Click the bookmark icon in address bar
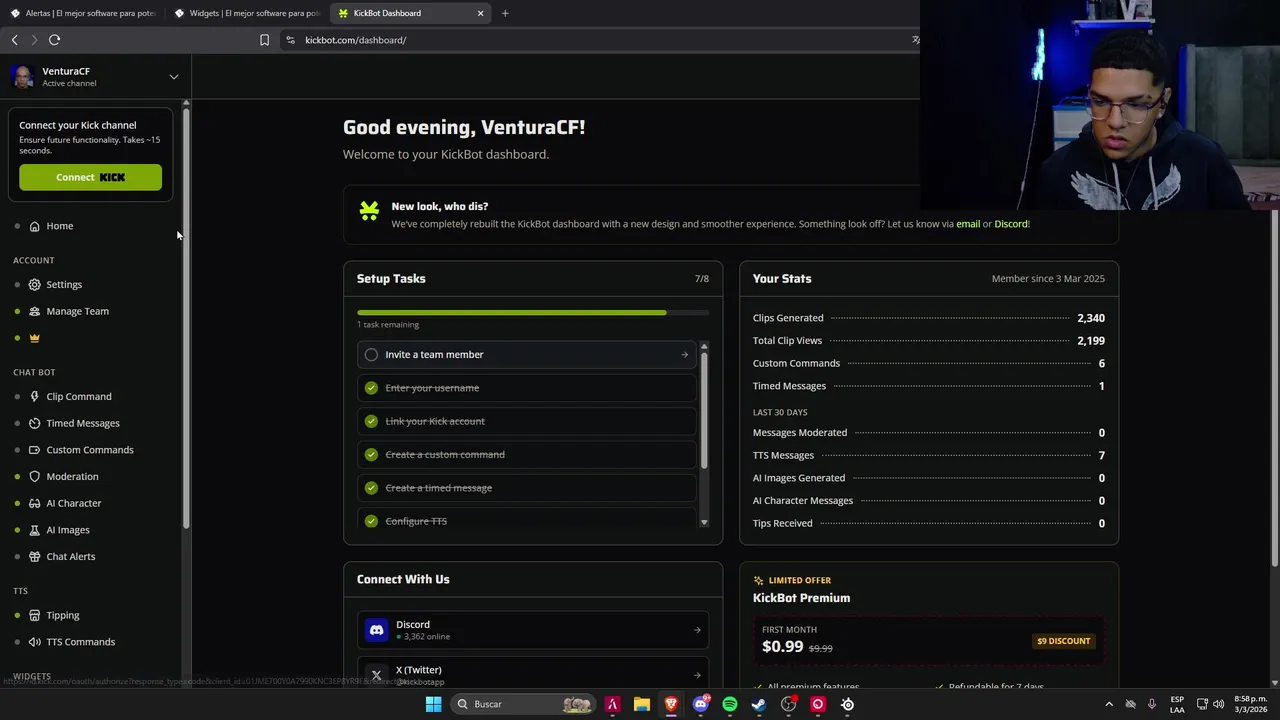Image resolution: width=1280 pixels, height=720 pixels. click(264, 40)
